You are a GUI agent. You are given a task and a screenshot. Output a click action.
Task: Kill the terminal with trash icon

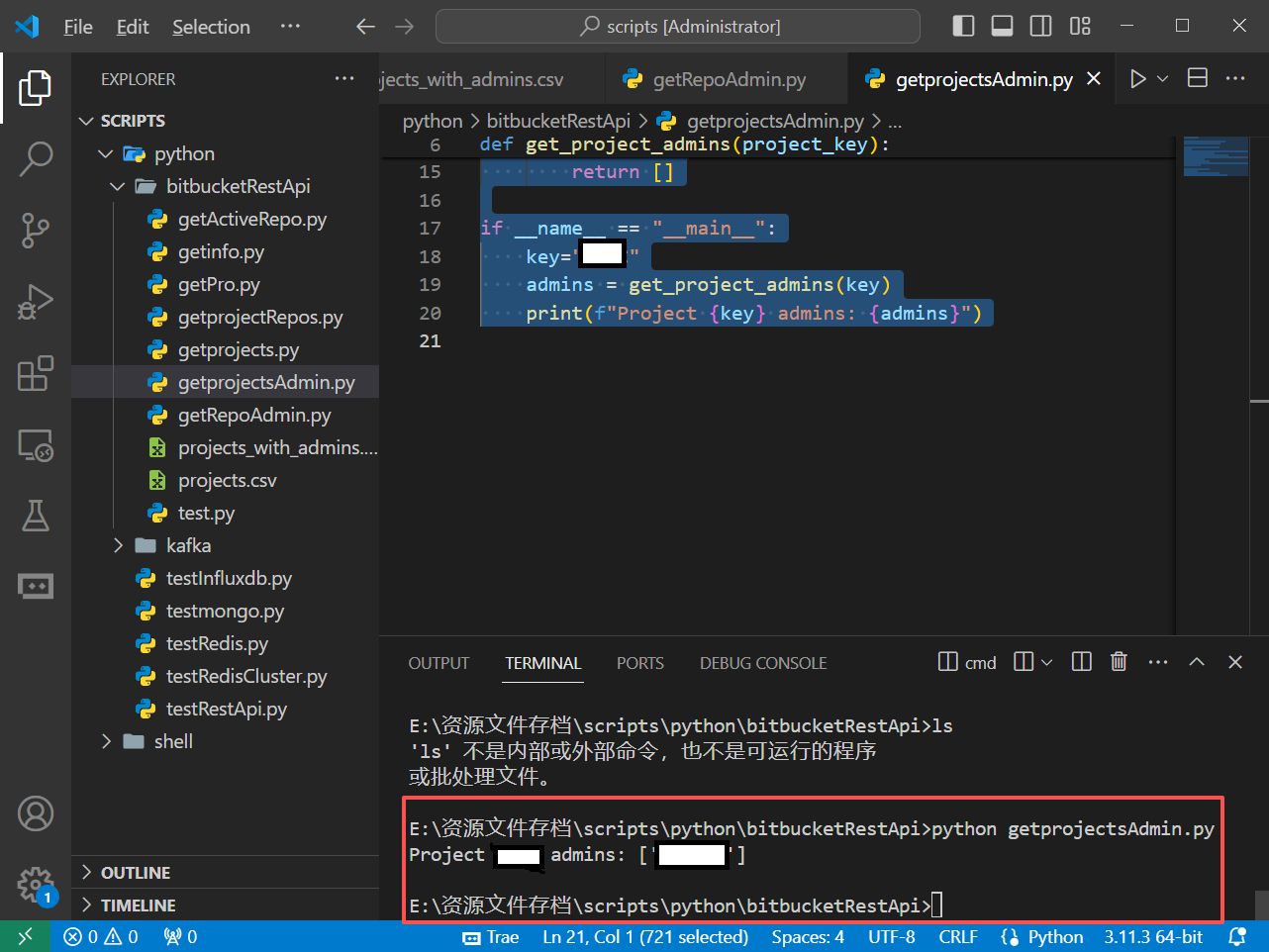coord(1119,662)
